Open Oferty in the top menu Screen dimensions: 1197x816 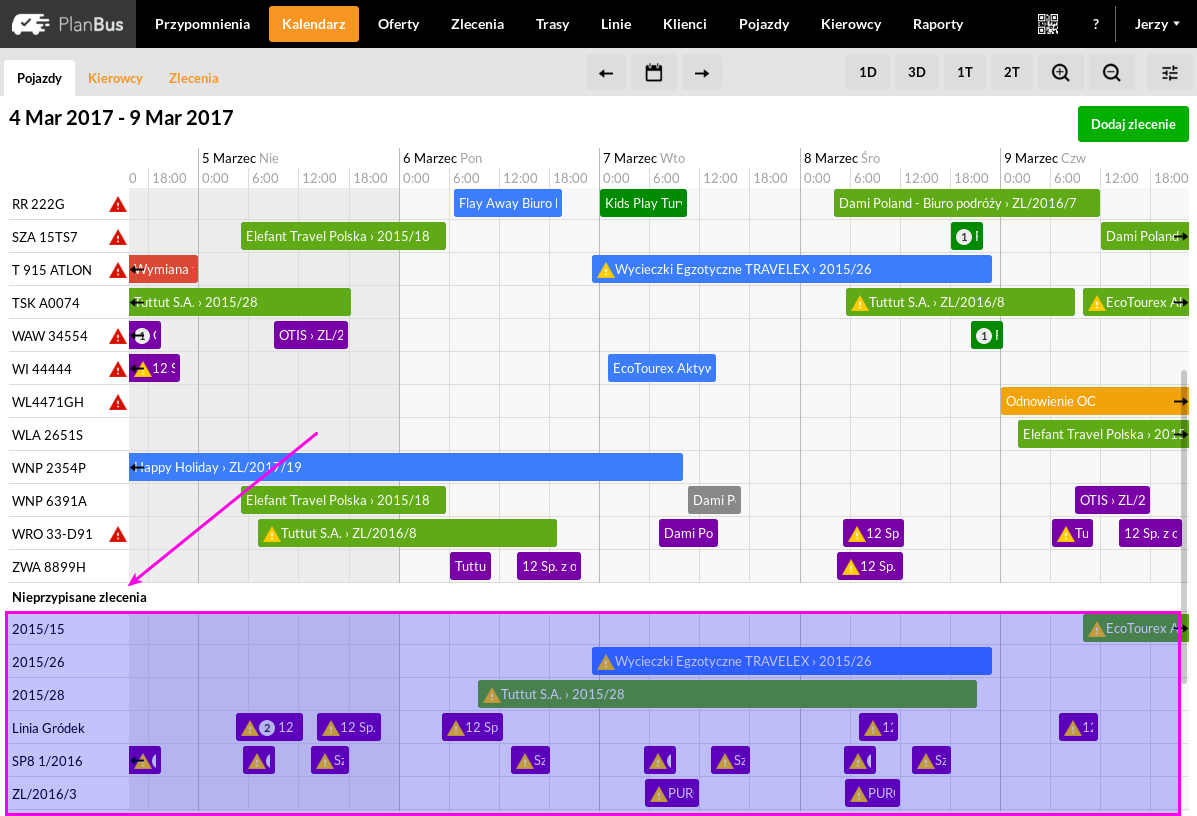pos(398,24)
